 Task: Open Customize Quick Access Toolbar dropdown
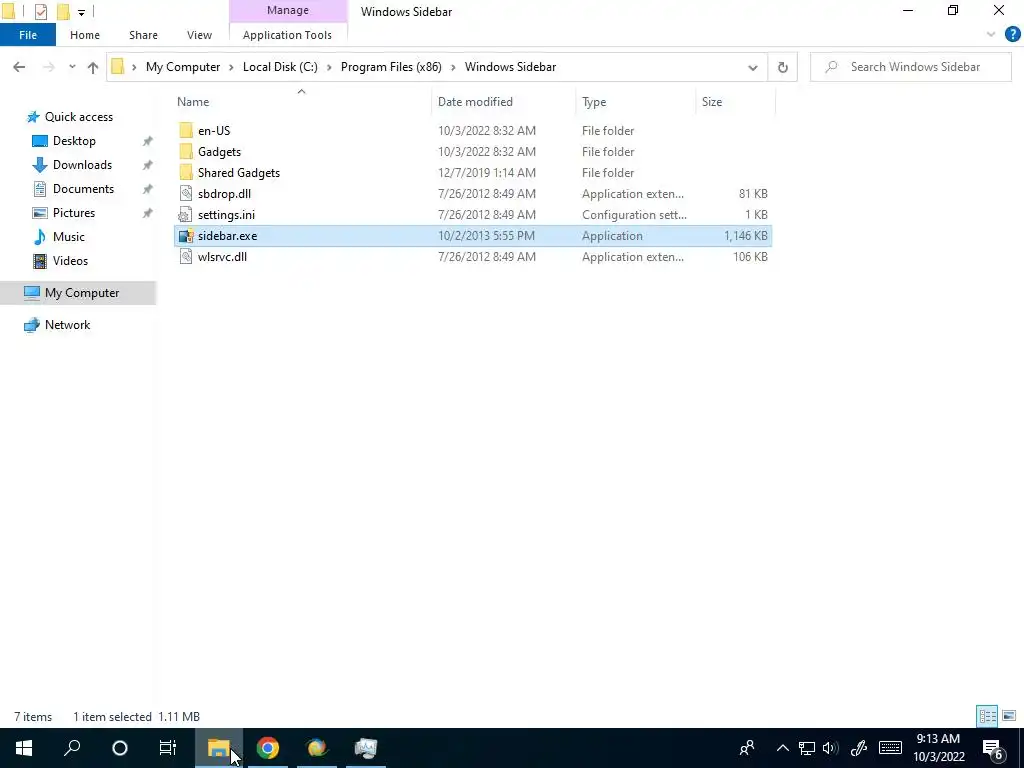(81, 12)
